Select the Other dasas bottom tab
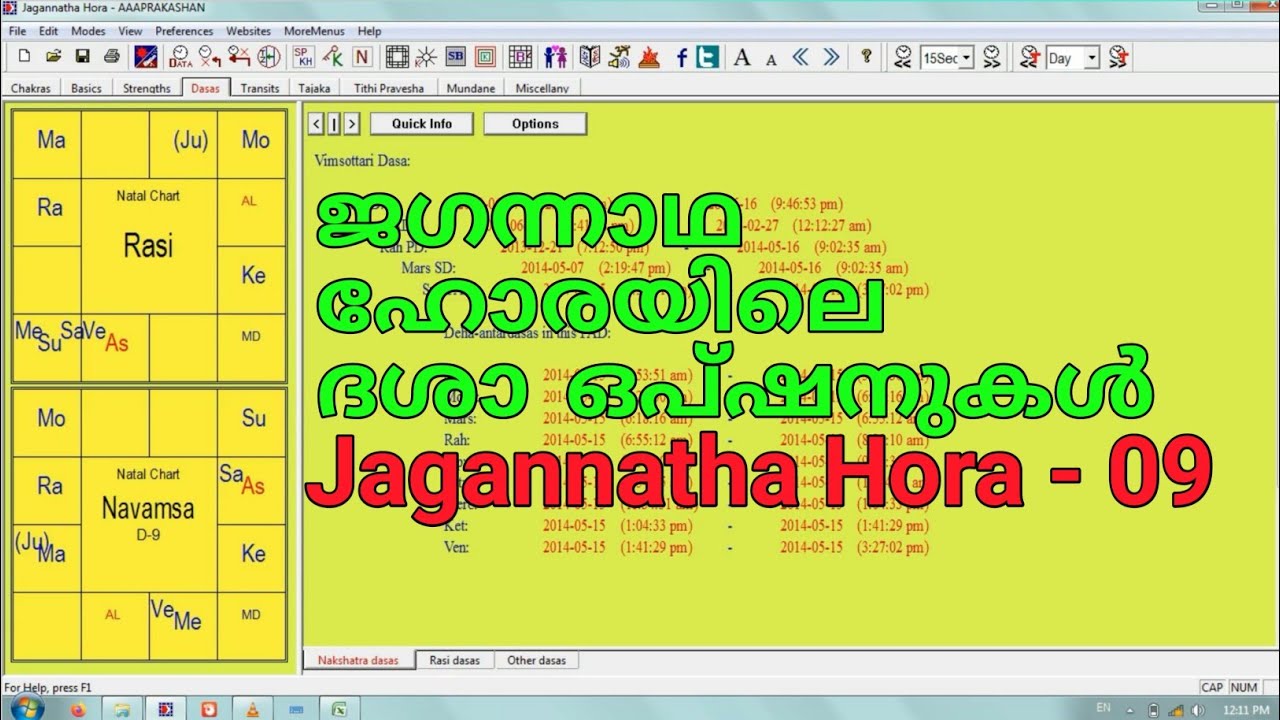The height and width of the screenshot is (720, 1280). [x=537, y=660]
